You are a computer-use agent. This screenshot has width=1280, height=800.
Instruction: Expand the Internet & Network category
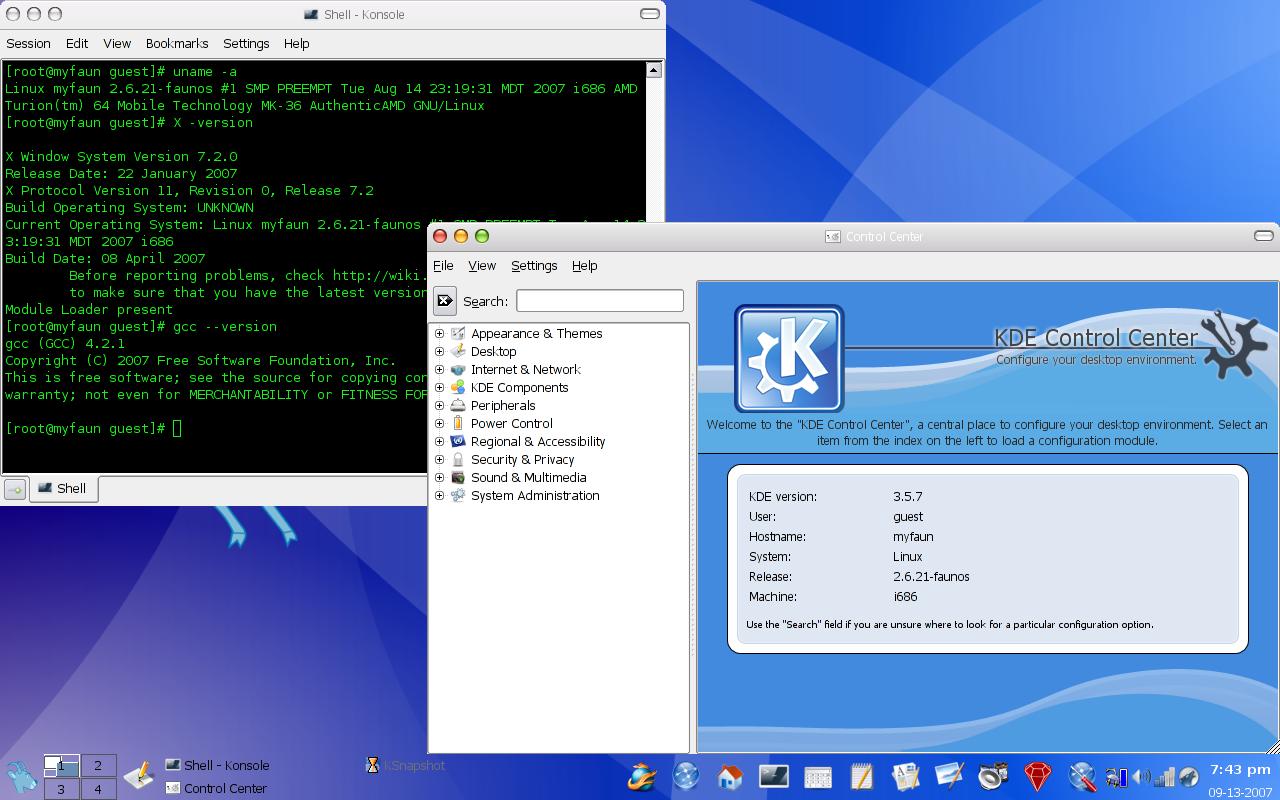(439, 369)
